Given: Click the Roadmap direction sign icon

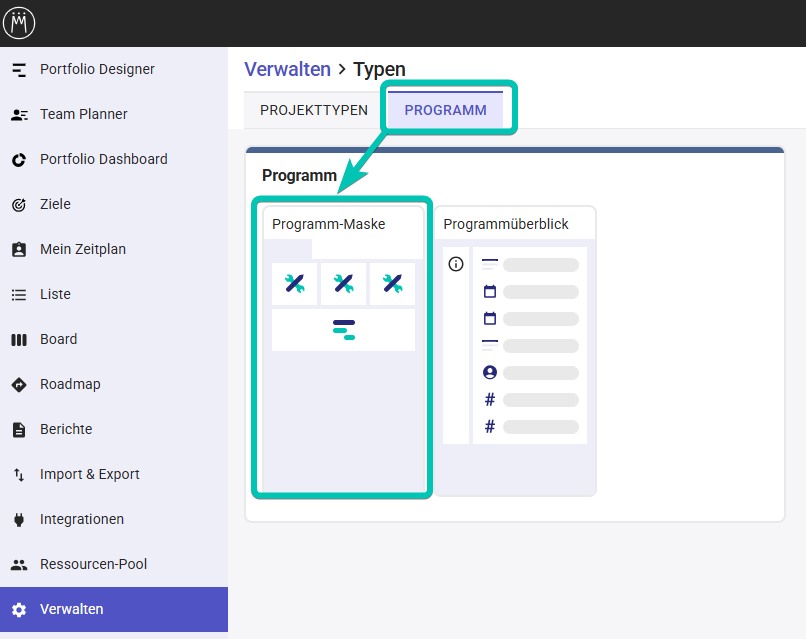Looking at the screenshot, I should [19, 385].
